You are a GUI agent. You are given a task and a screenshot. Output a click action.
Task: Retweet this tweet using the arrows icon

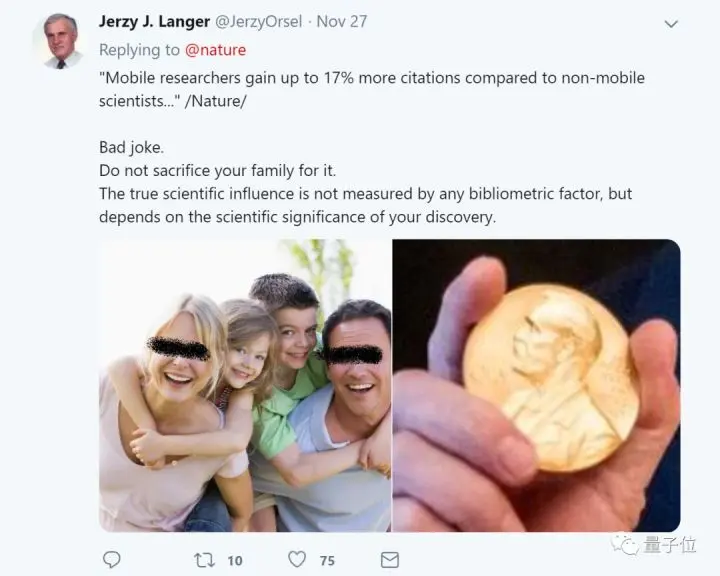[204, 560]
